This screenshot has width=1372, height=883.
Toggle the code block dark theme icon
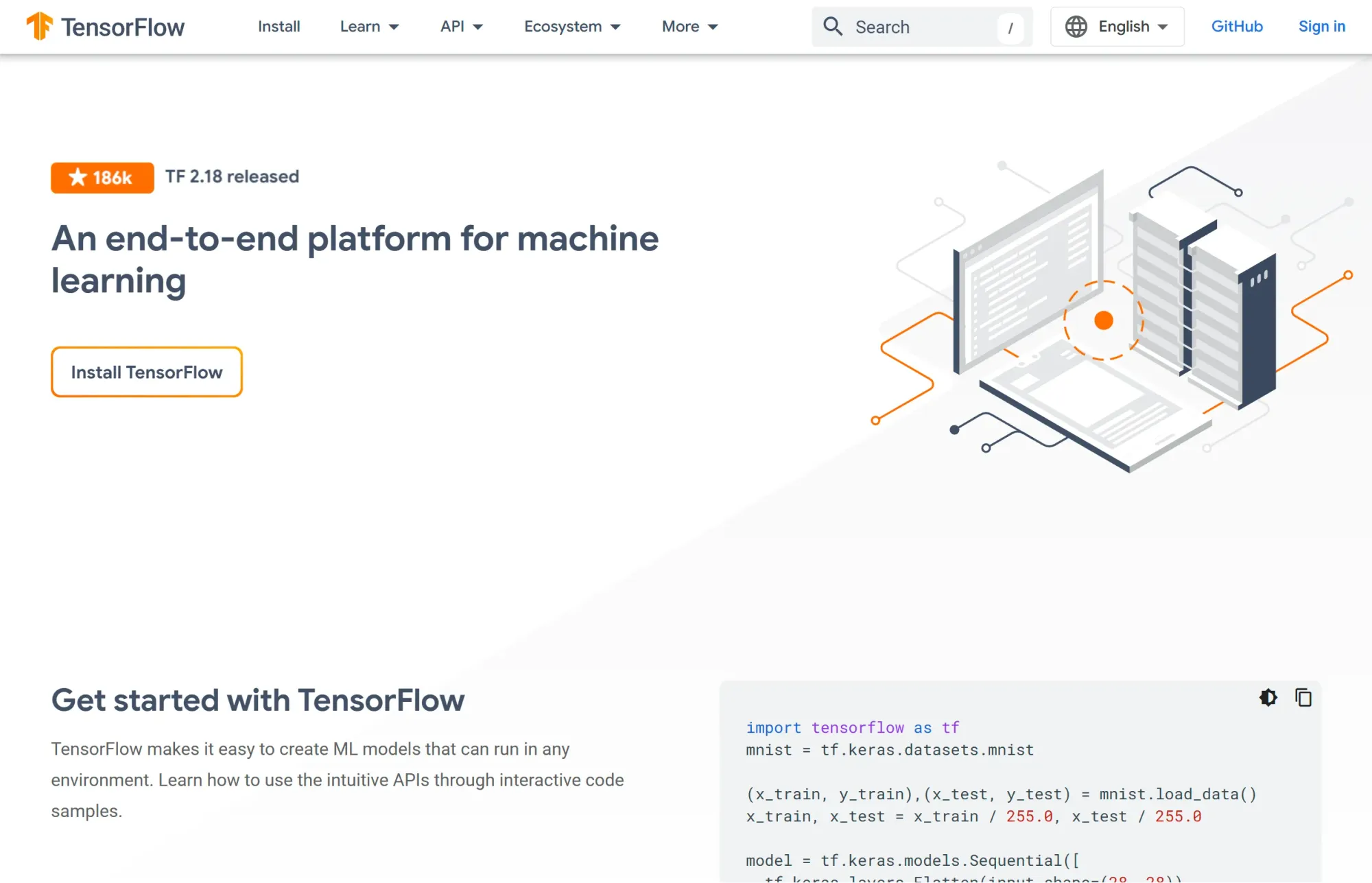pyautogui.click(x=1268, y=698)
